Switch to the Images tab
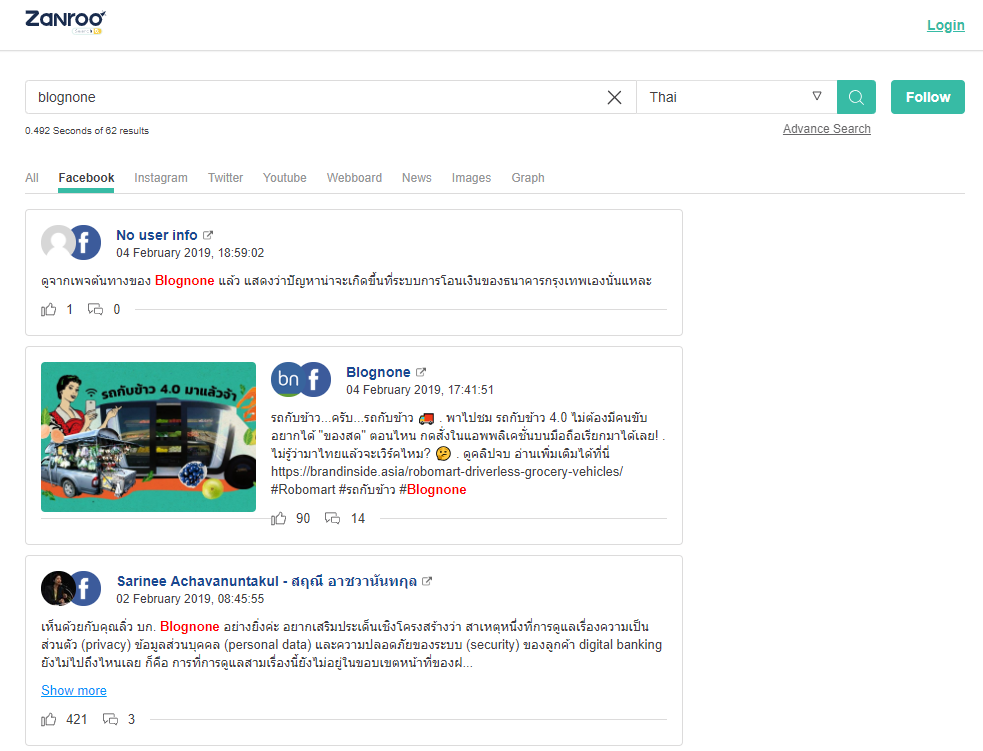Screen dimensions: 983x751 click(471, 178)
